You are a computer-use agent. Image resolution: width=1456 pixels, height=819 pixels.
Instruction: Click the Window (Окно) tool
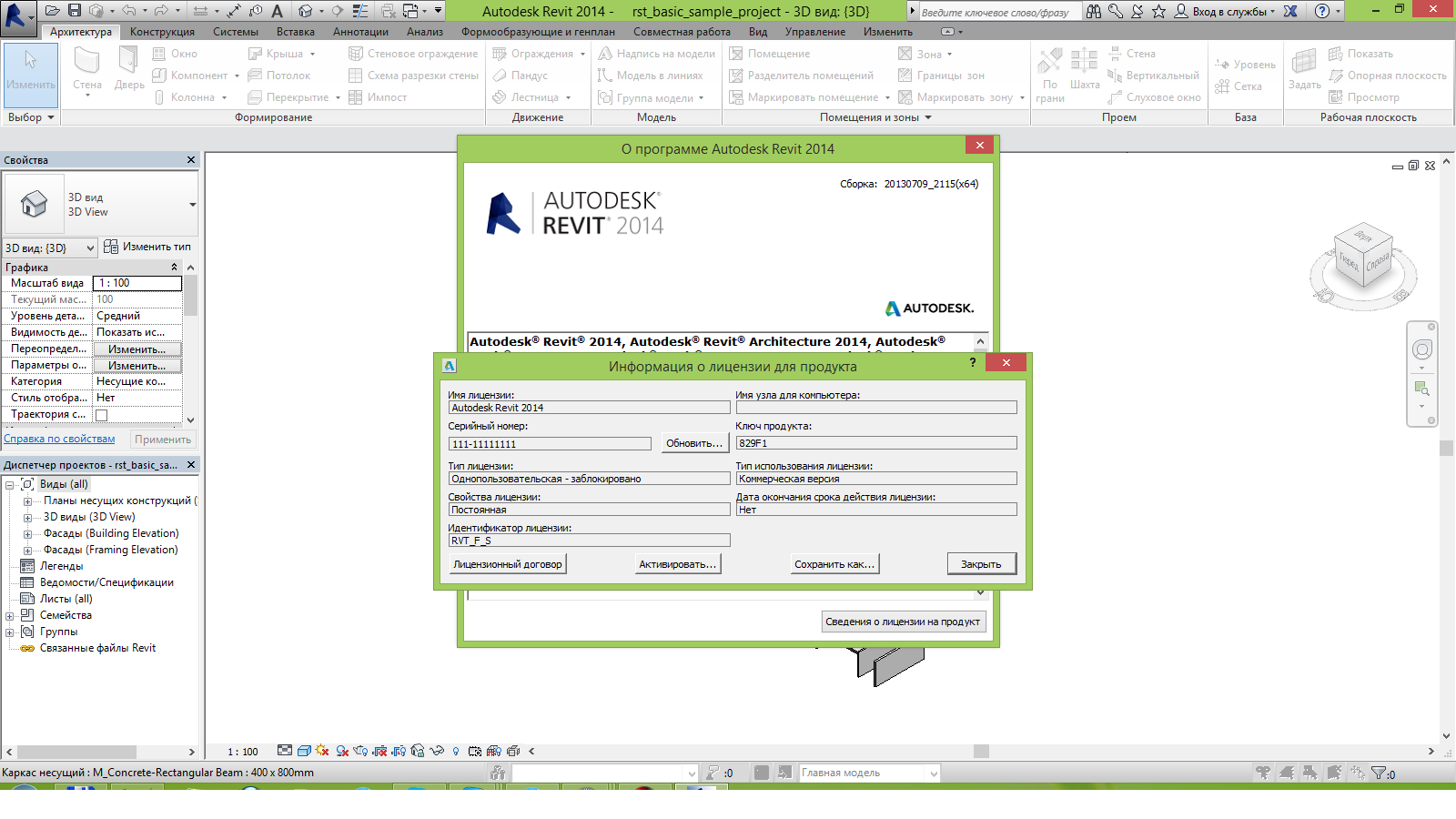[175, 54]
